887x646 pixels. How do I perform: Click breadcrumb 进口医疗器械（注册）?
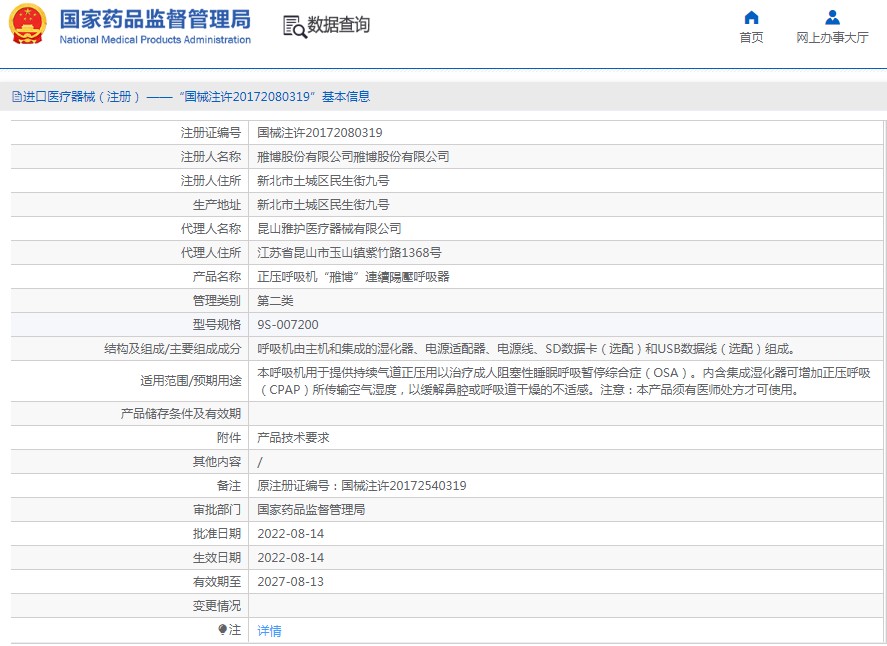click(x=81, y=97)
